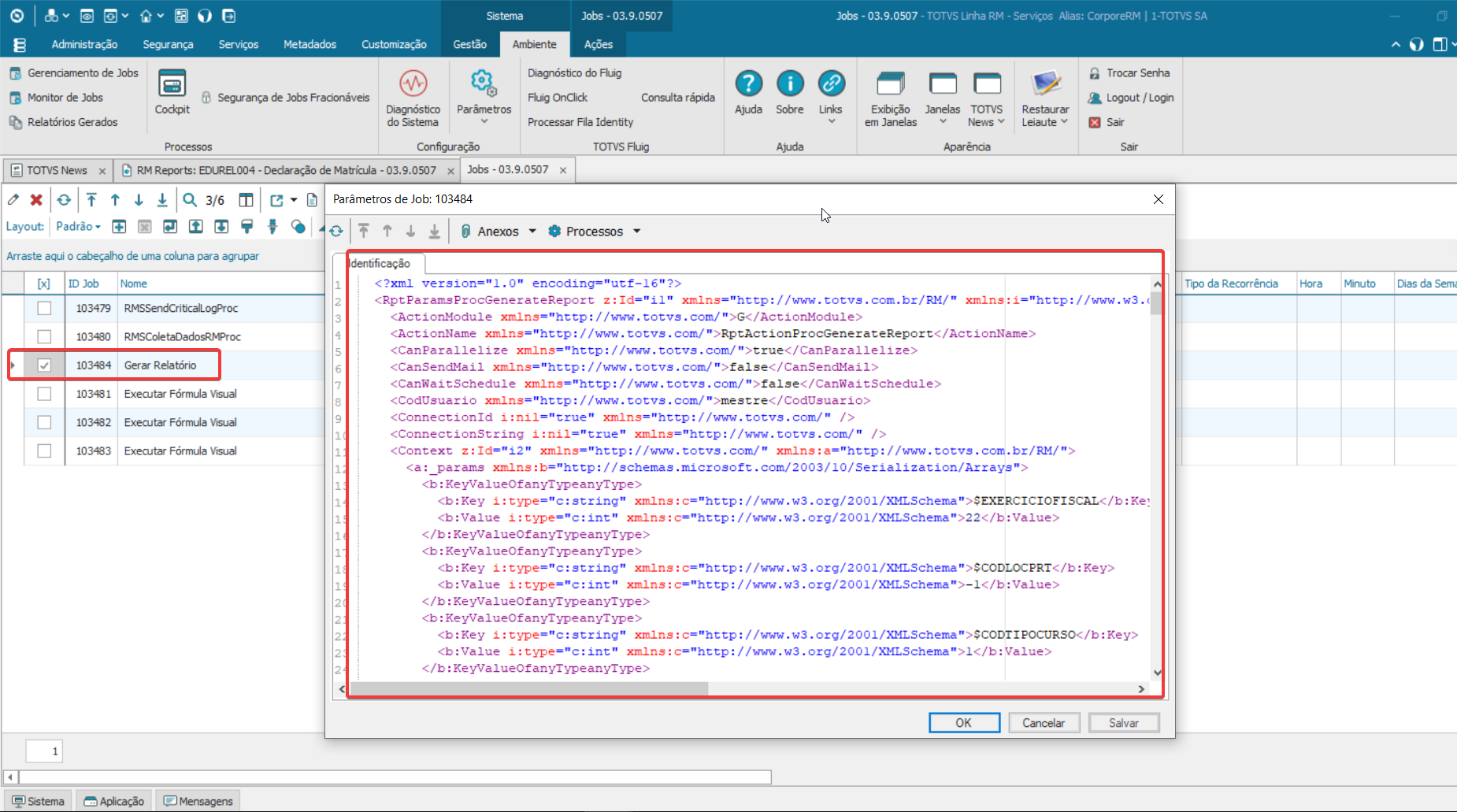The image size is (1457, 812).
Task: Open the application menu icon
Action: click(20, 45)
